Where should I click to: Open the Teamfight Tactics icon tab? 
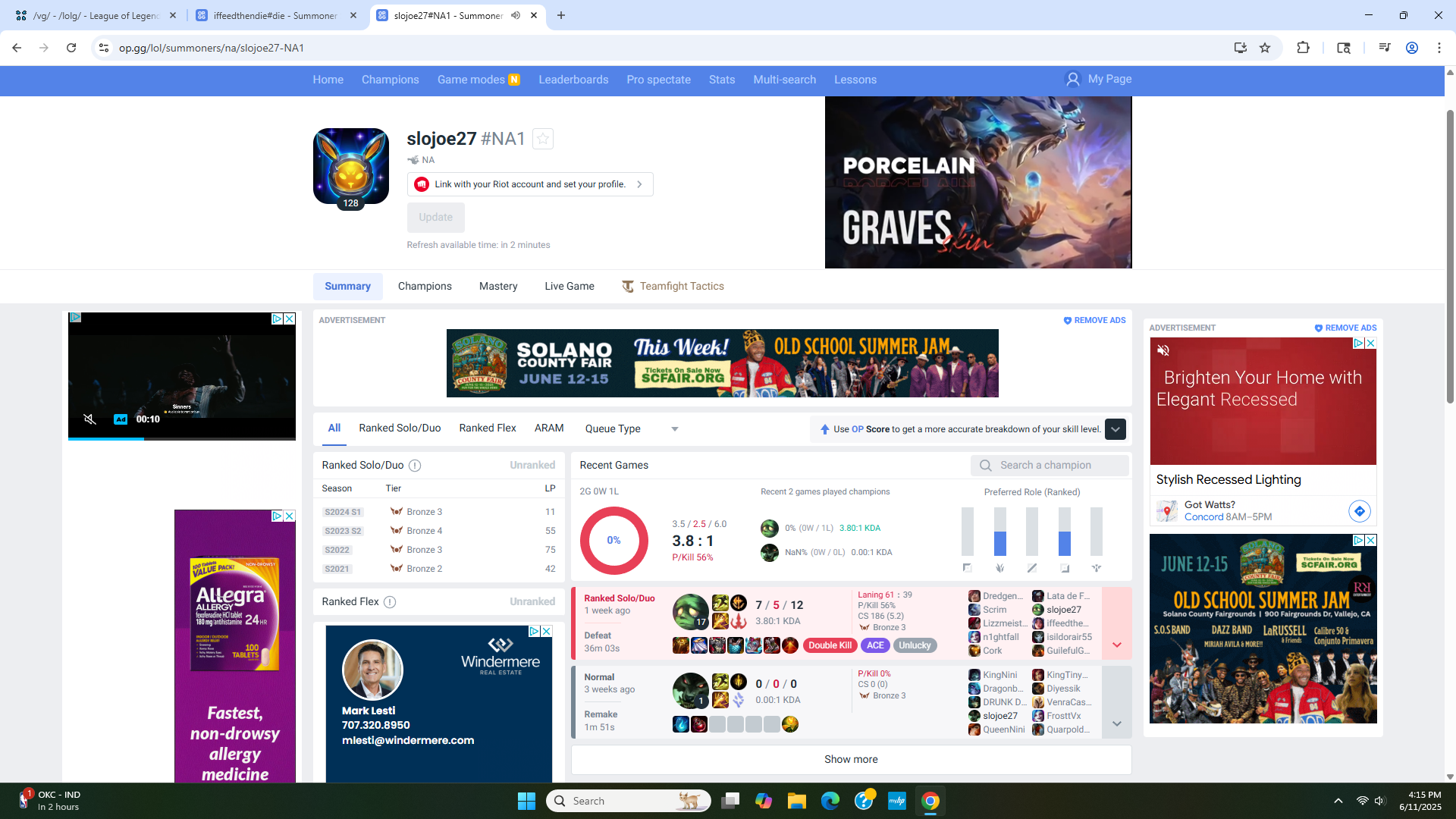(628, 287)
